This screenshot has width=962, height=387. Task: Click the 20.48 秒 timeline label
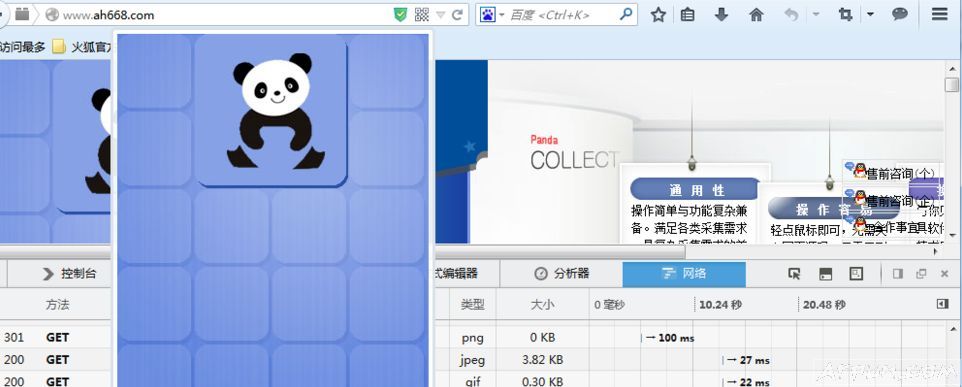[824, 304]
